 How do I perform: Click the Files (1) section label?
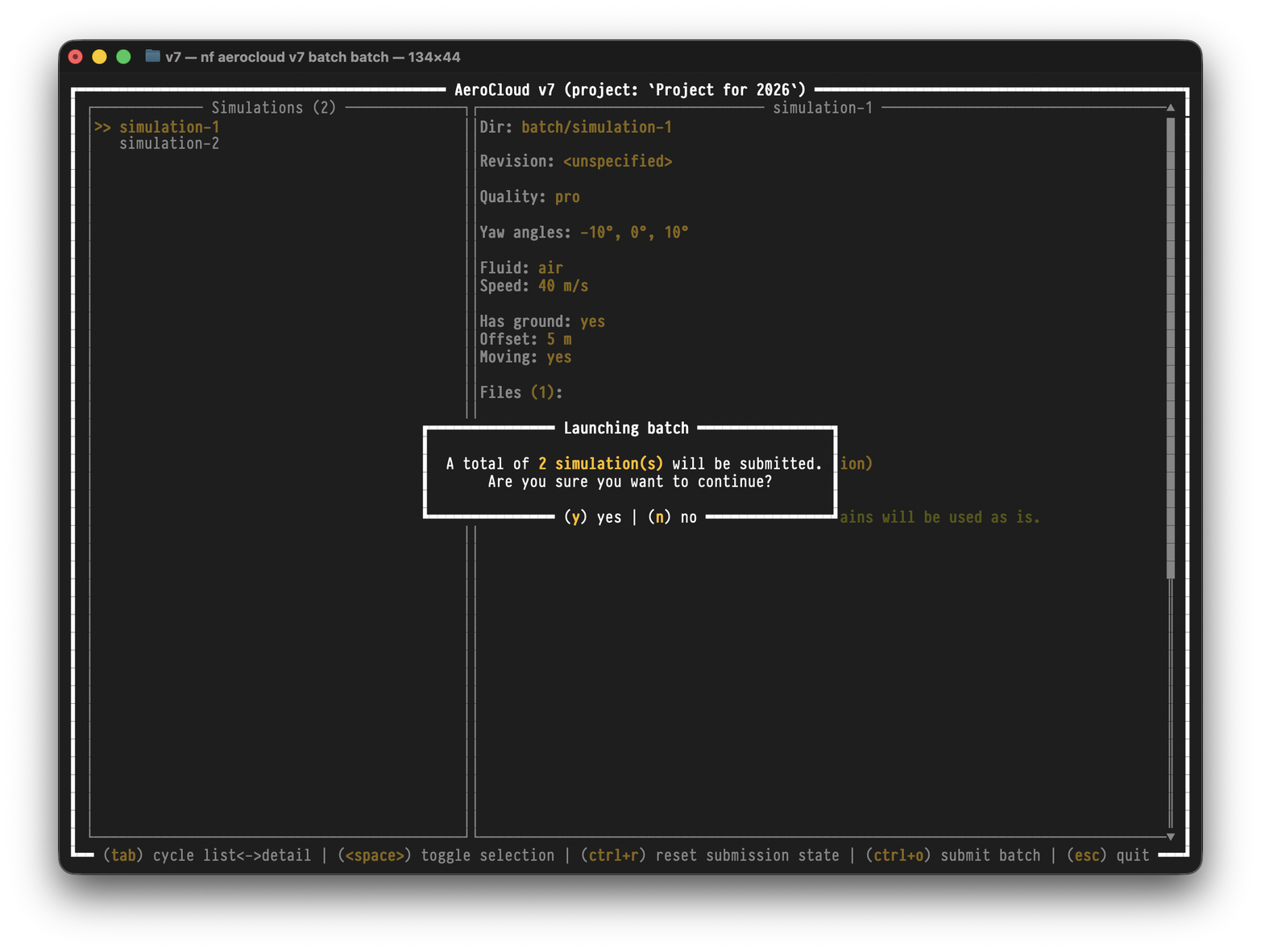521,392
